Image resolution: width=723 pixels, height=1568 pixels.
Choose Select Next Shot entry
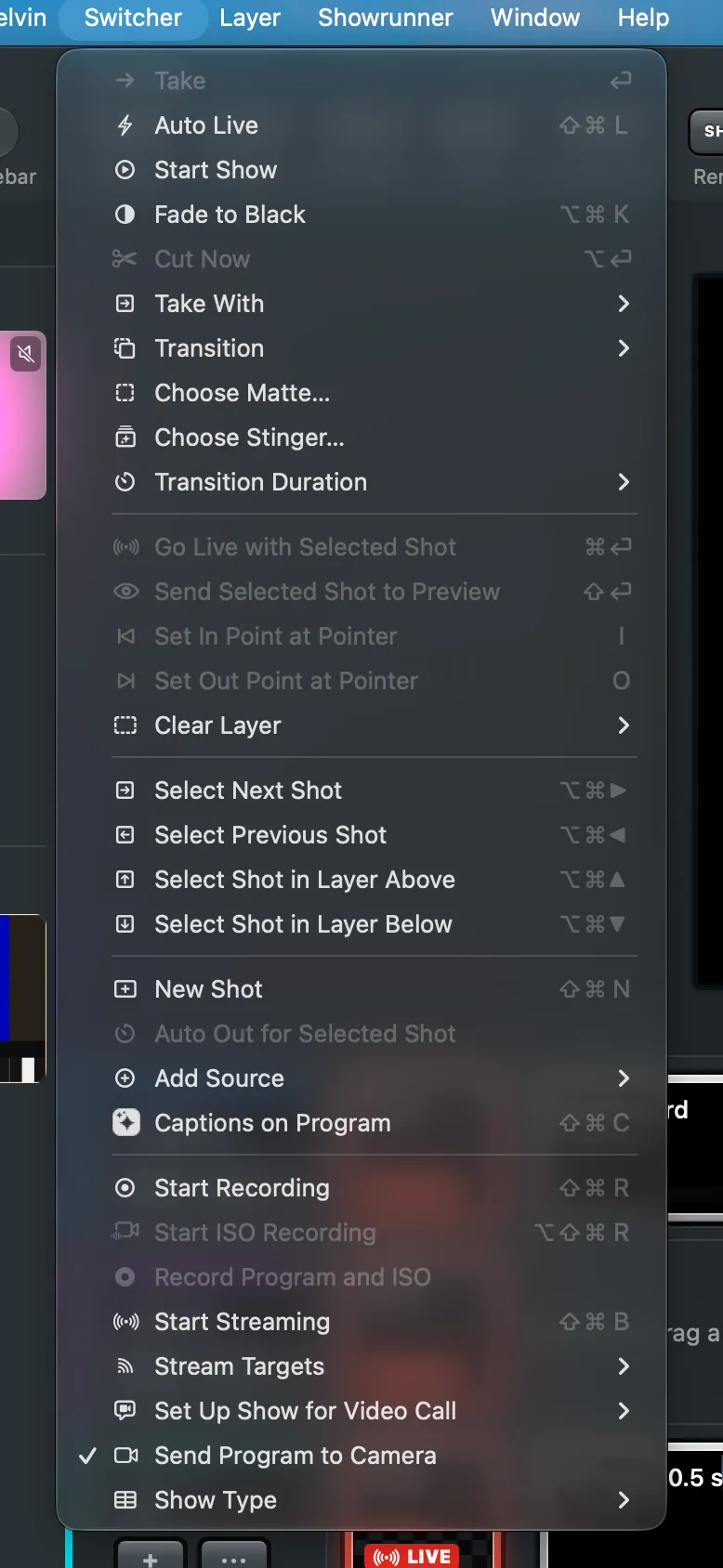(361, 791)
